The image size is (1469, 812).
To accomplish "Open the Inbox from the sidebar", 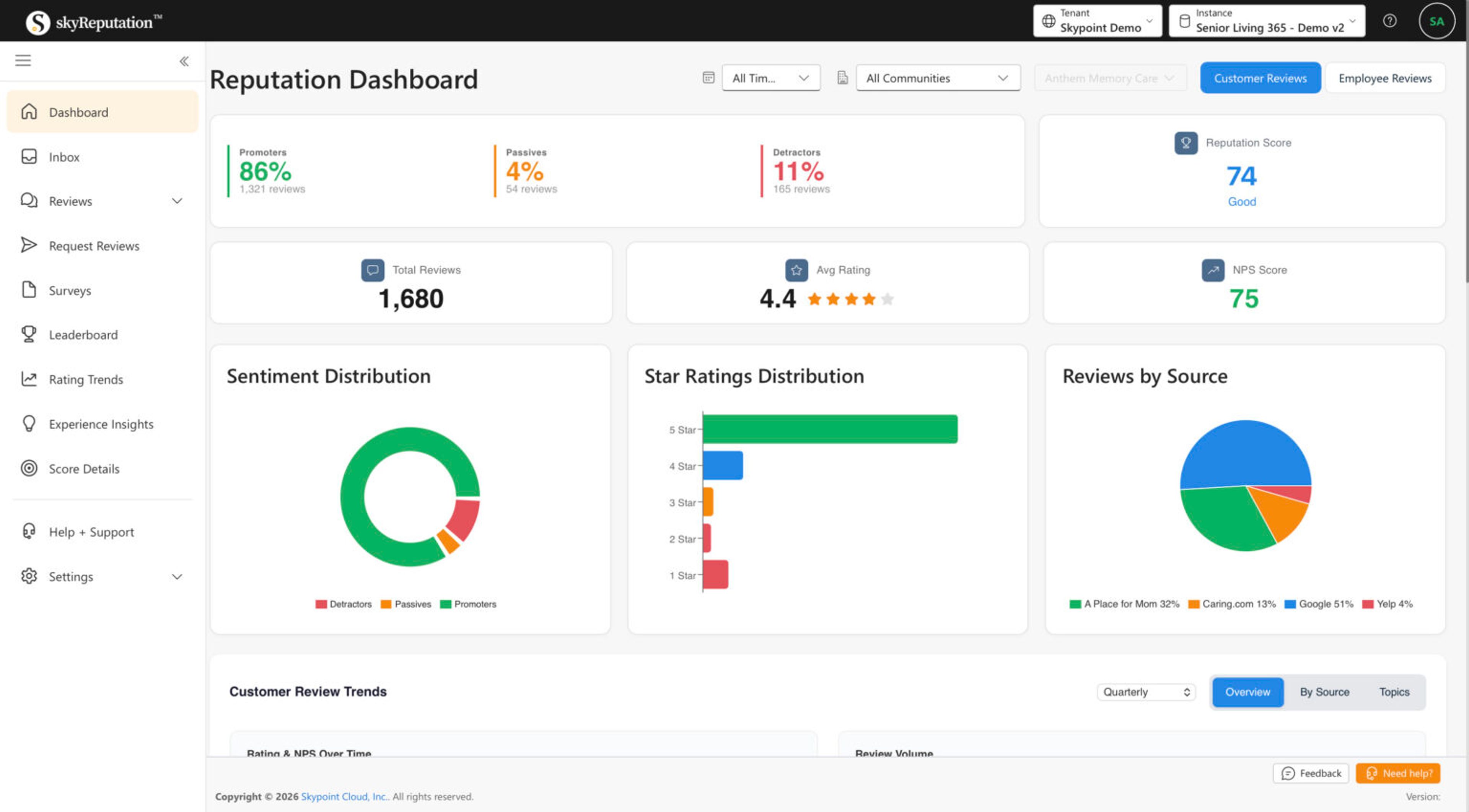I will pos(64,157).
